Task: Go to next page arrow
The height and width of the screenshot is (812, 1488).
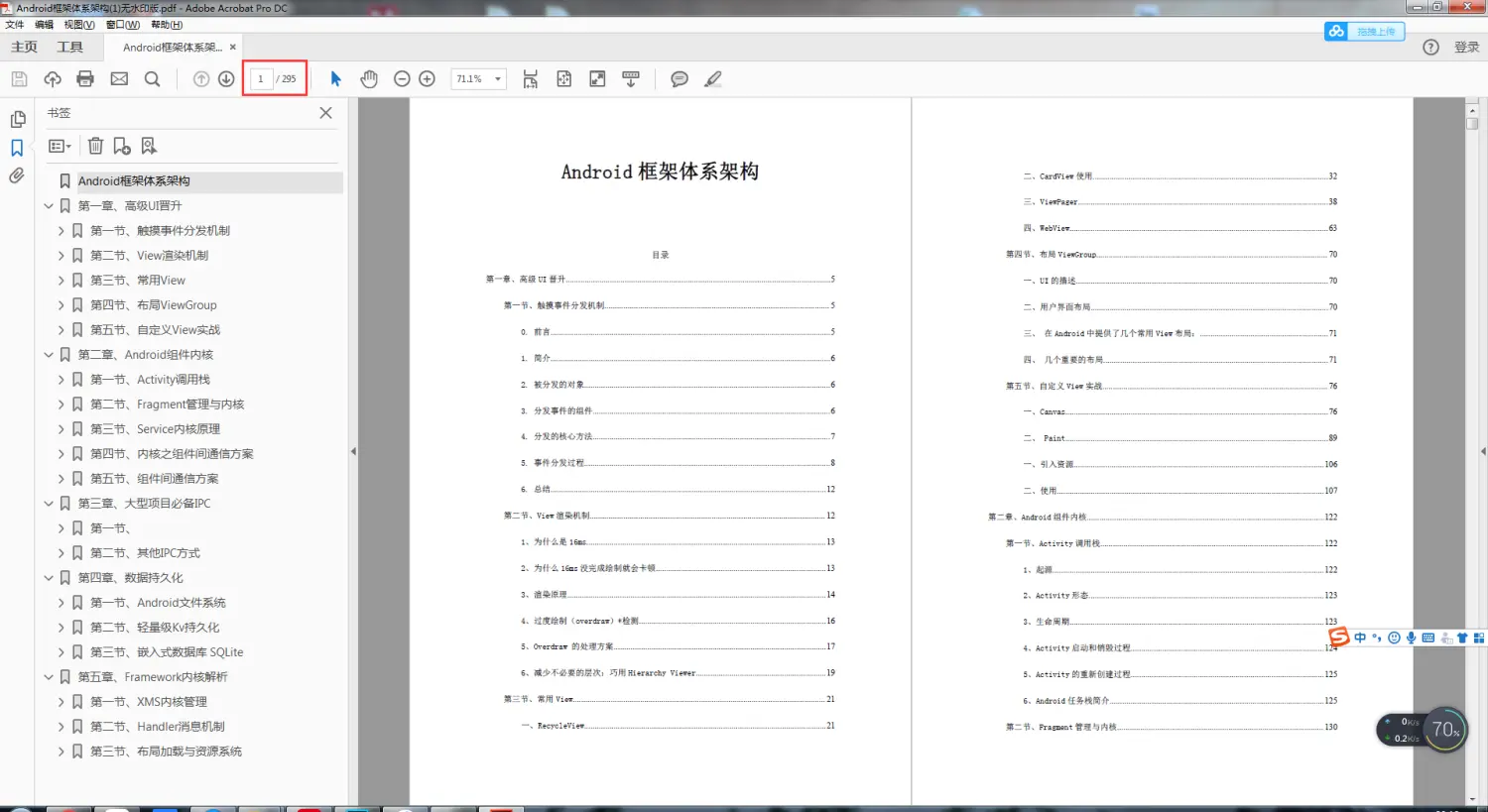Action: (x=226, y=79)
